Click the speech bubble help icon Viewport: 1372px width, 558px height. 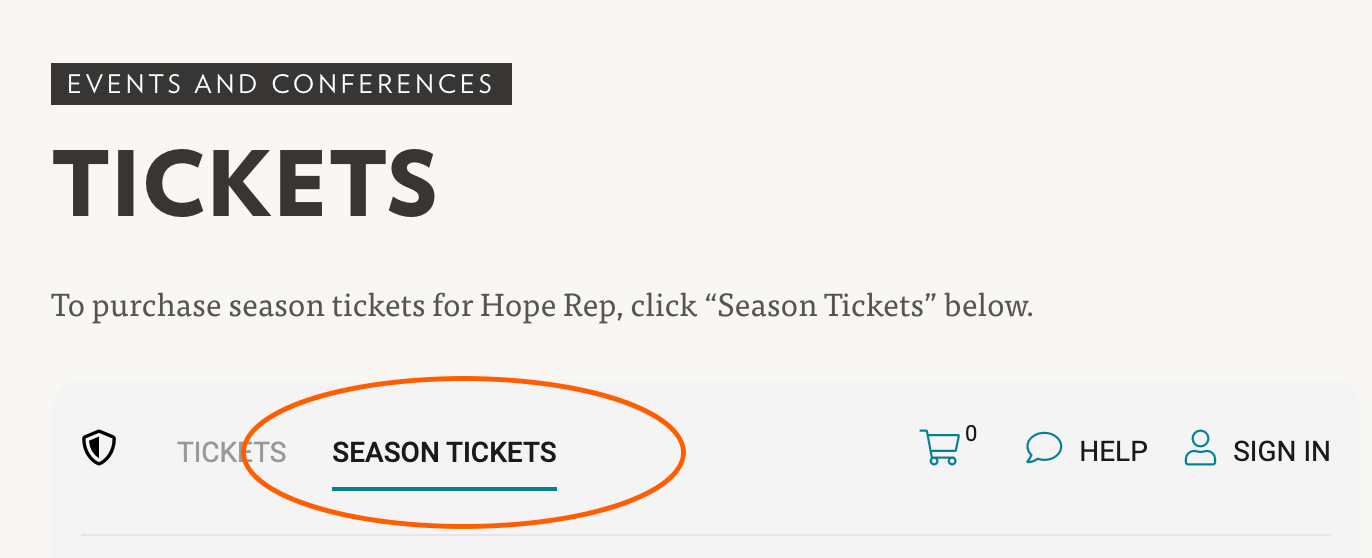click(1043, 448)
